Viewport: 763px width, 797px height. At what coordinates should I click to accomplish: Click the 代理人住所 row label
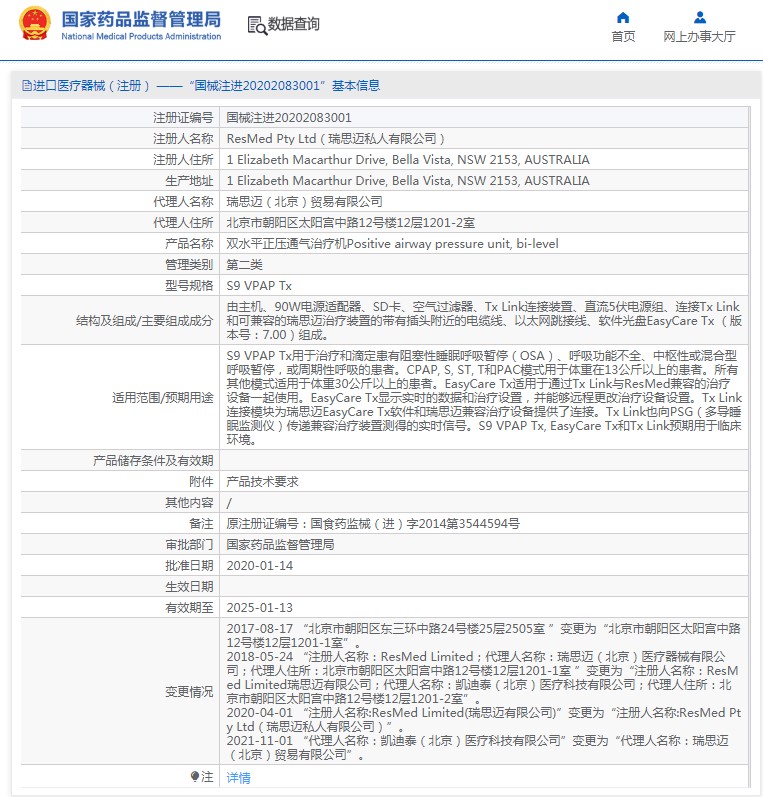click(x=183, y=222)
